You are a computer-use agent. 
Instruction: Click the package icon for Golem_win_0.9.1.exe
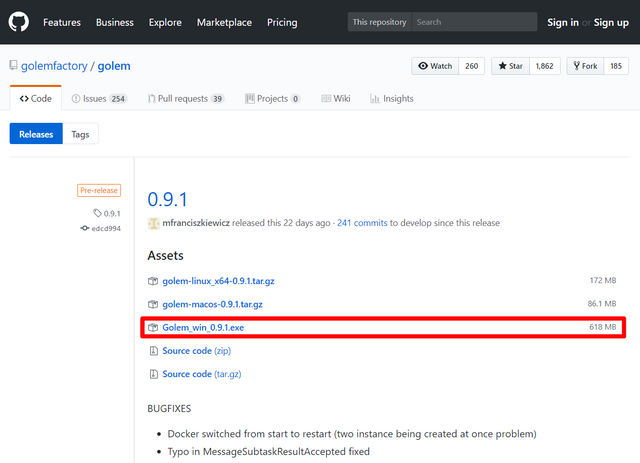[x=153, y=327]
